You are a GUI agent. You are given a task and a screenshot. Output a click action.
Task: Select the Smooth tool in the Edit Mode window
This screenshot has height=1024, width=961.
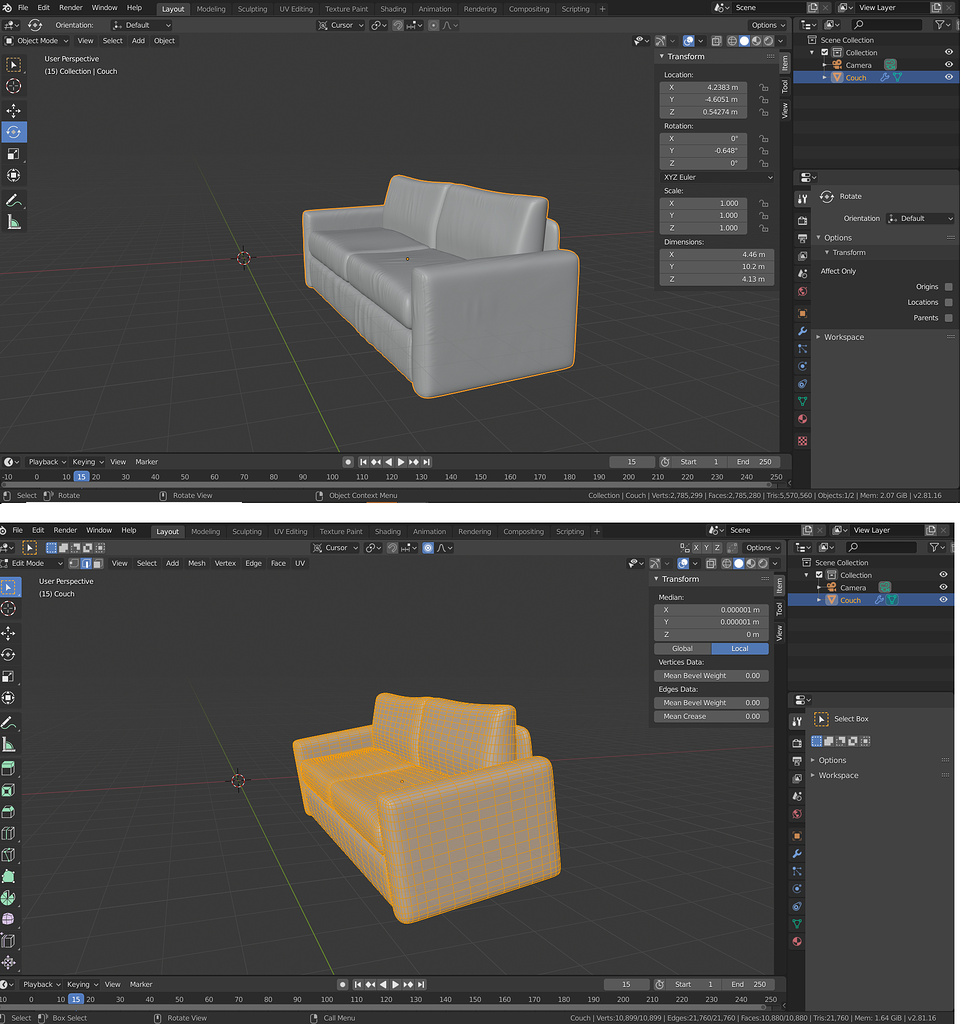8,920
